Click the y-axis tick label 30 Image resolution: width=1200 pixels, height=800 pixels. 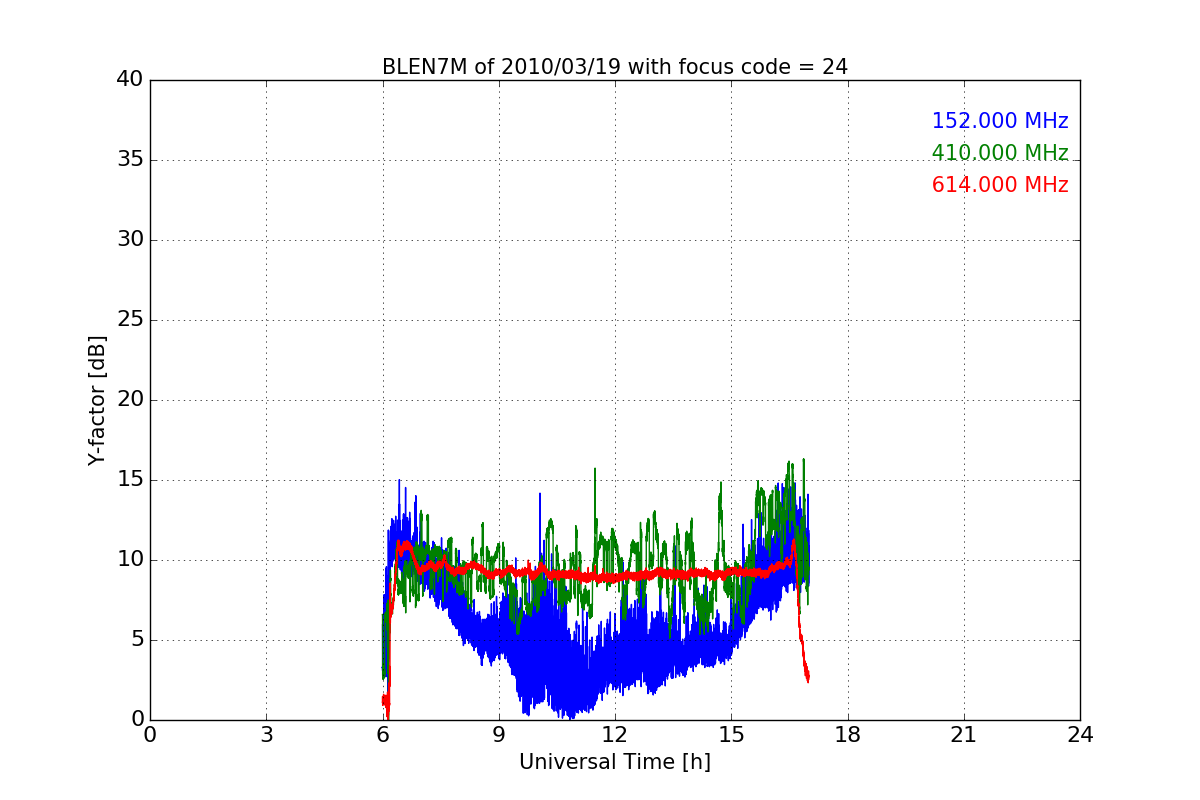point(130,240)
